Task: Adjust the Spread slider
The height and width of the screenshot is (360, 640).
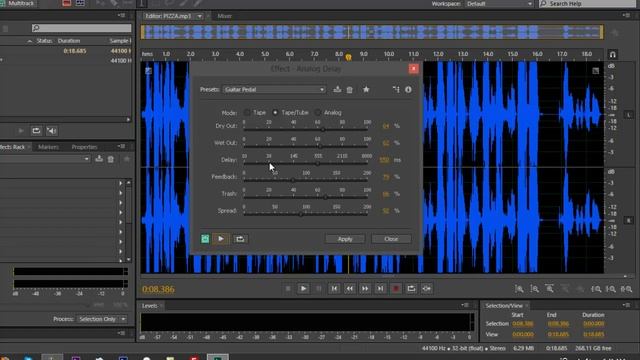Action: (306, 213)
